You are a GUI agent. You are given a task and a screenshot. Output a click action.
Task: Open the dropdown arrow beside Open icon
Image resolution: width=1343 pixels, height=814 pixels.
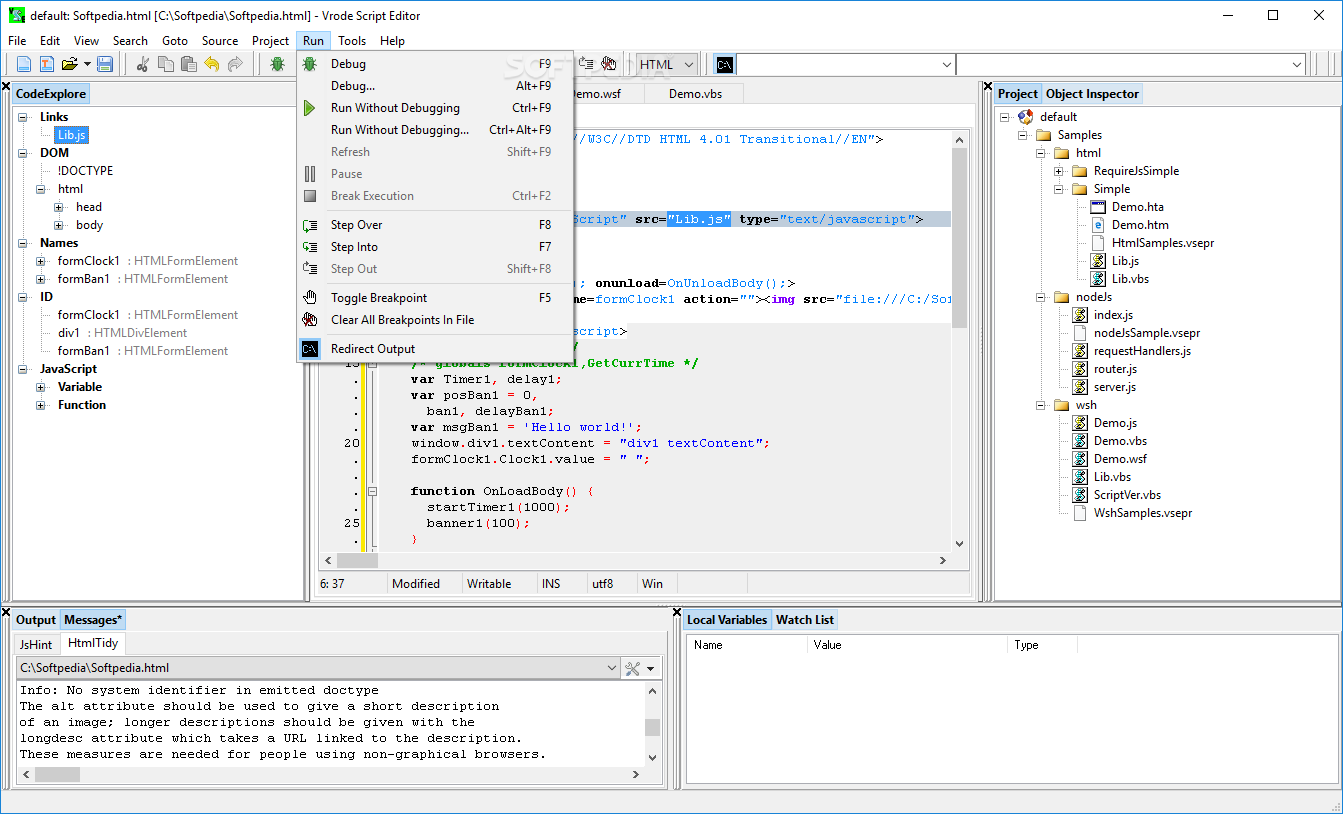[x=87, y=65]
